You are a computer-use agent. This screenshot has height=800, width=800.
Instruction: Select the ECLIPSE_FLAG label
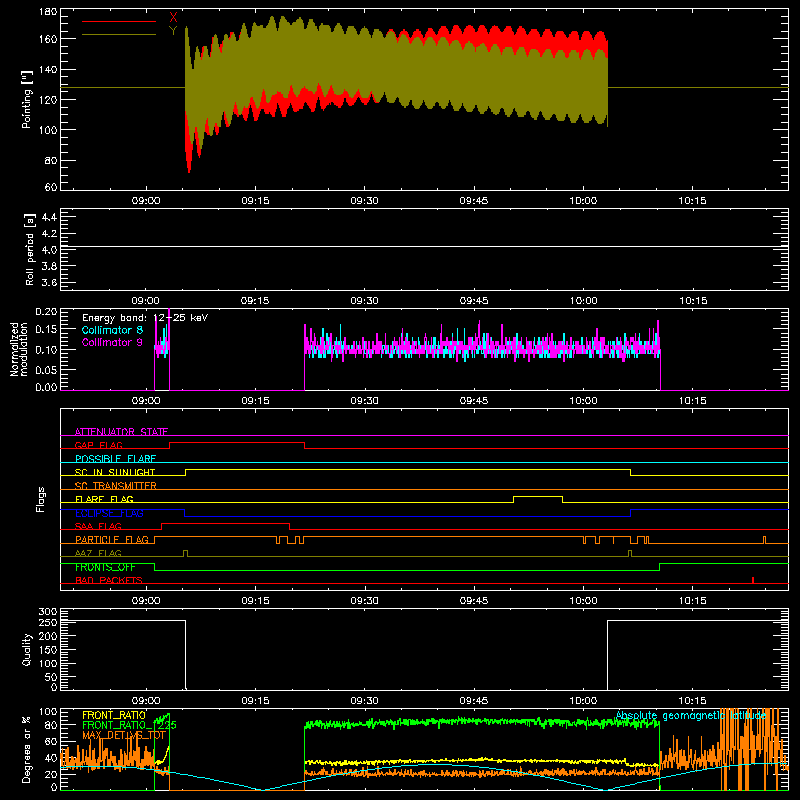109,513
